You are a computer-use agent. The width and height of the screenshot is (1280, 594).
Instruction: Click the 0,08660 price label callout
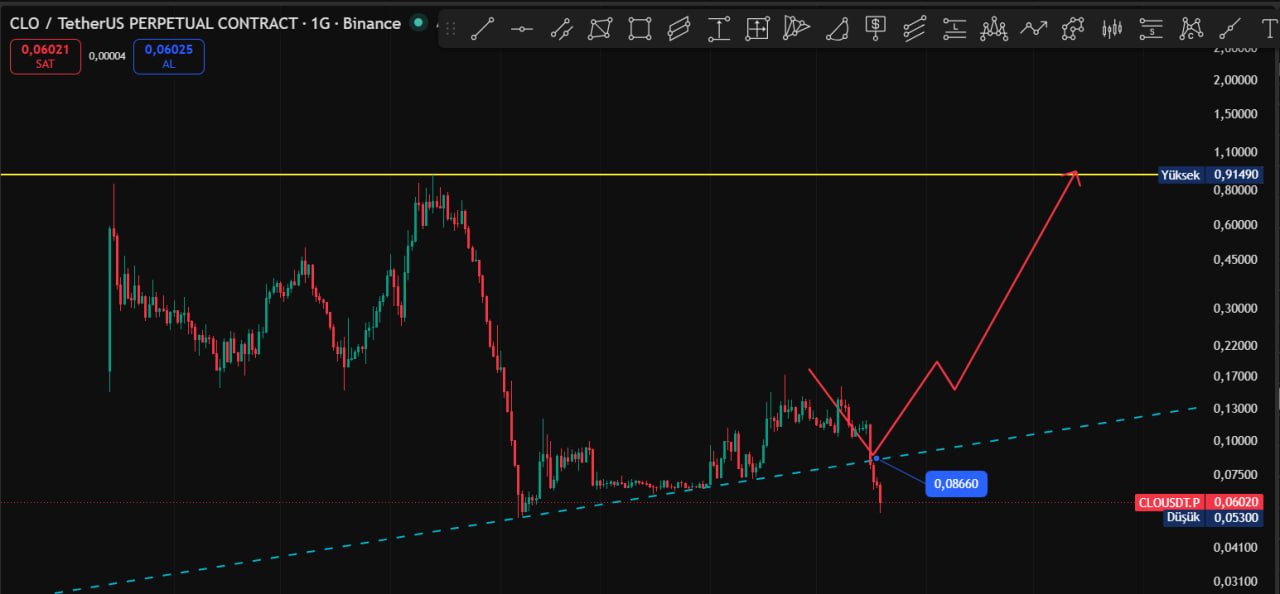[957, 484]
